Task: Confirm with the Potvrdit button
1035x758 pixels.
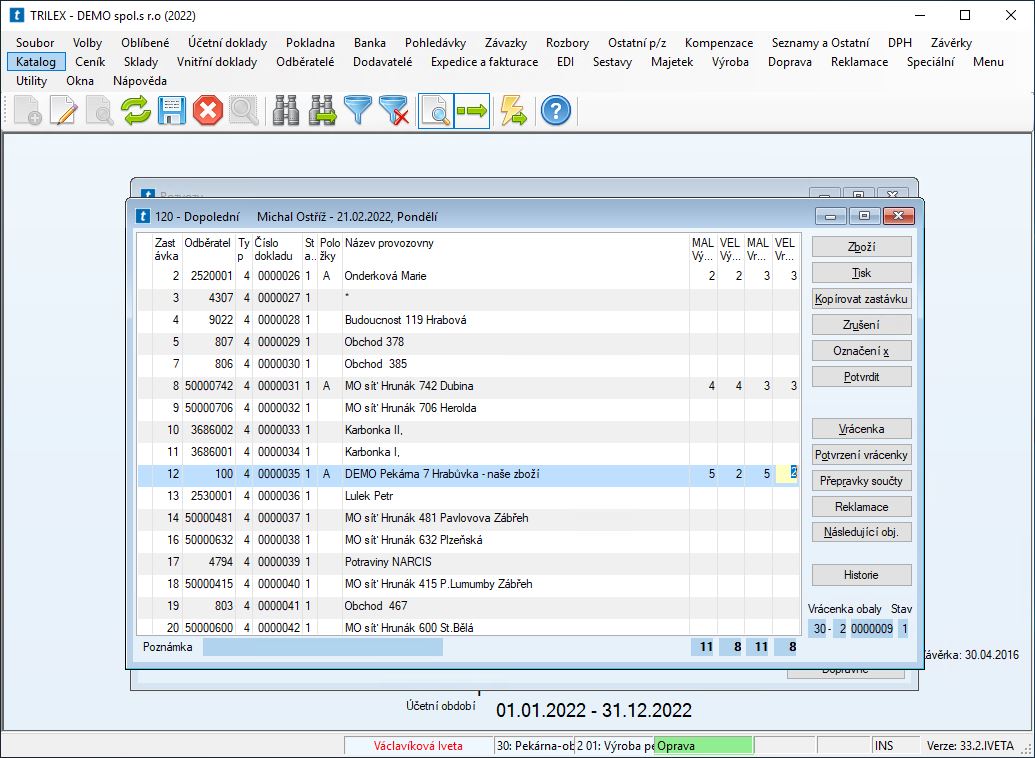Action: [861, 377]
